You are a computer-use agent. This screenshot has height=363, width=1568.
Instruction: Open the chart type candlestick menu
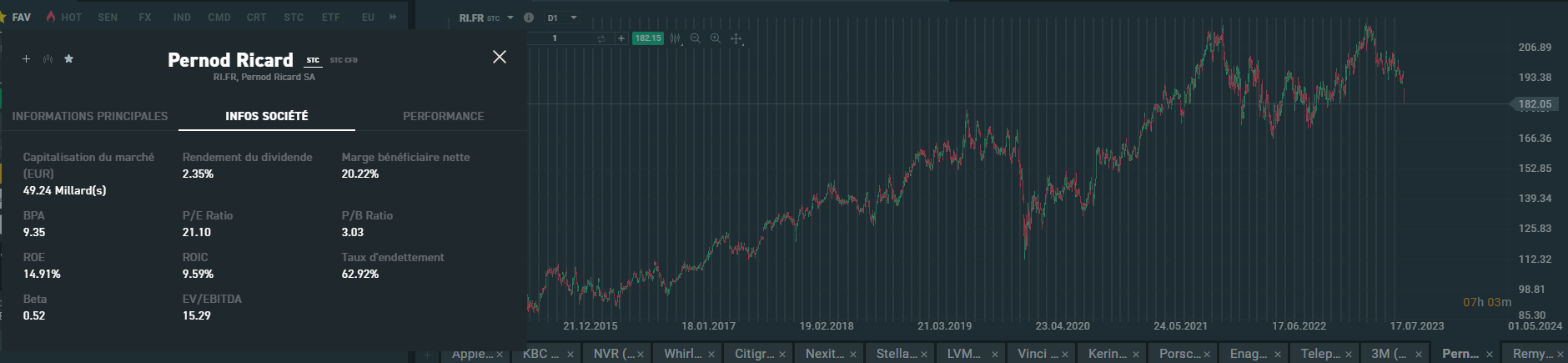pyautogui.click(x=676, y=38)
